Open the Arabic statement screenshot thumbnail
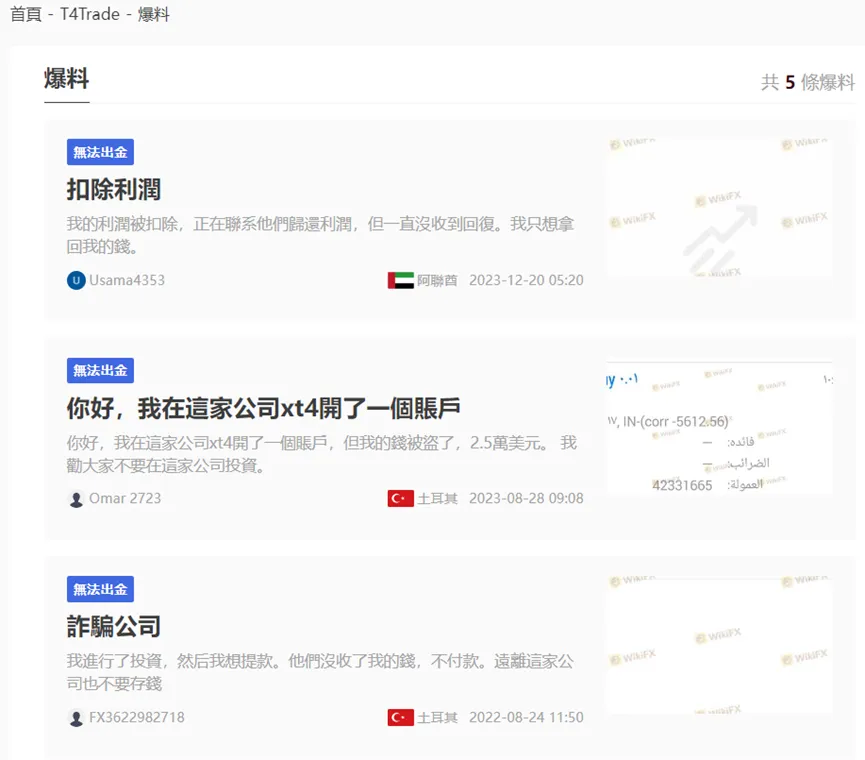The image size is (865, 760). (719, 427)
